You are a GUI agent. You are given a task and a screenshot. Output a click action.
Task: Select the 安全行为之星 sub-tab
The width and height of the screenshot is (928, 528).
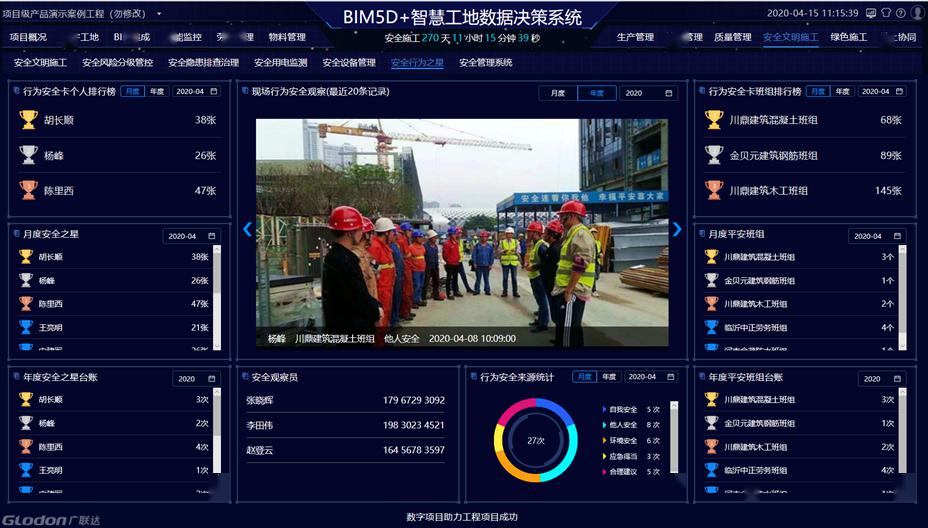click(x=417, y=62)
